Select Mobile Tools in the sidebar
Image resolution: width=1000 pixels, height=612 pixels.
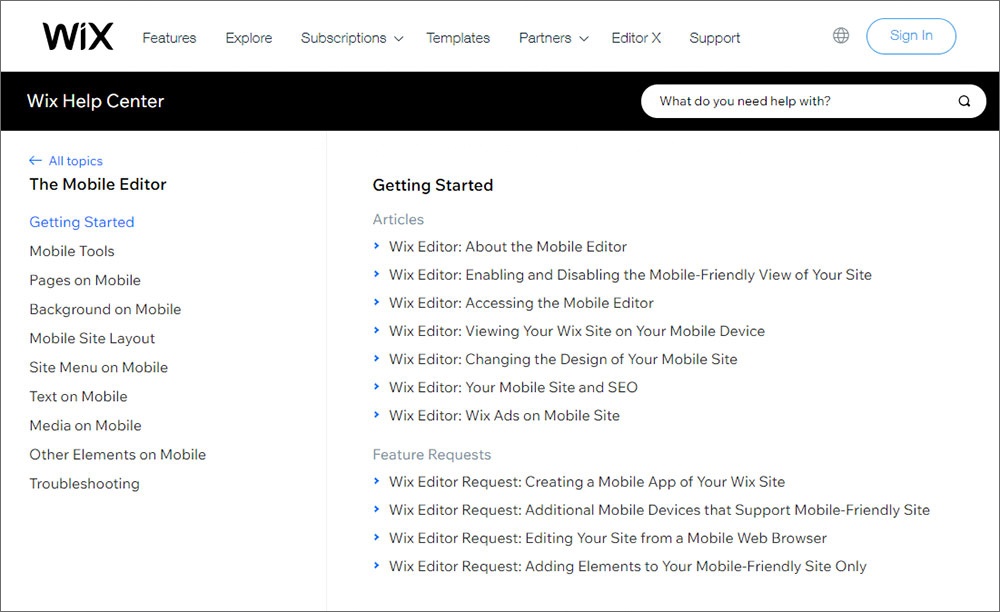pos(72,251)
